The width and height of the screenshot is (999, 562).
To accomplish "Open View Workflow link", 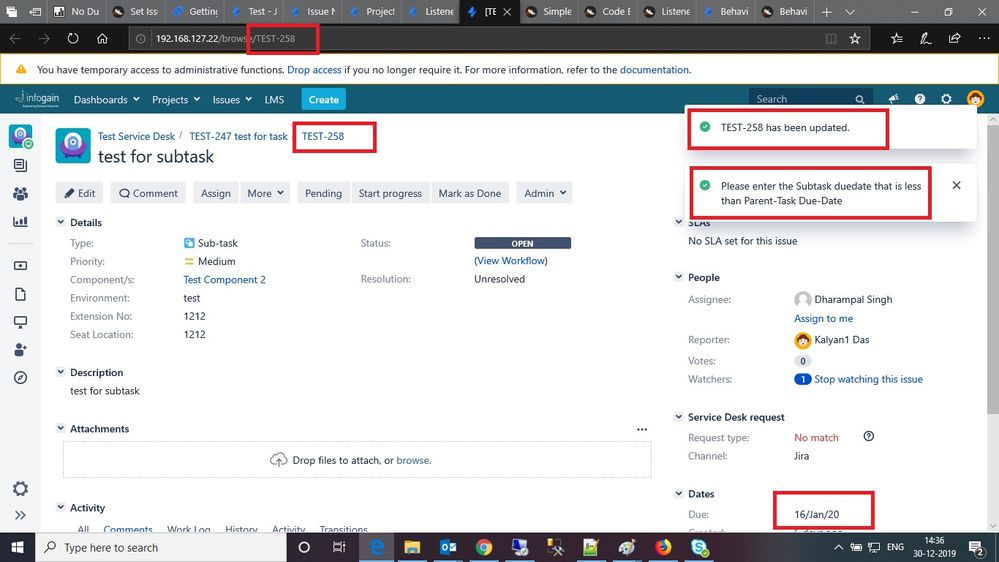I will pyautogui.click(x=511, y=261).
